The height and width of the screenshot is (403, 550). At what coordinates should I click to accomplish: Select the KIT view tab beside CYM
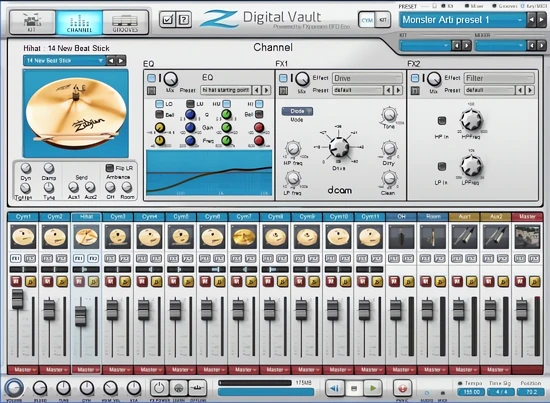[x=382, y=20]
